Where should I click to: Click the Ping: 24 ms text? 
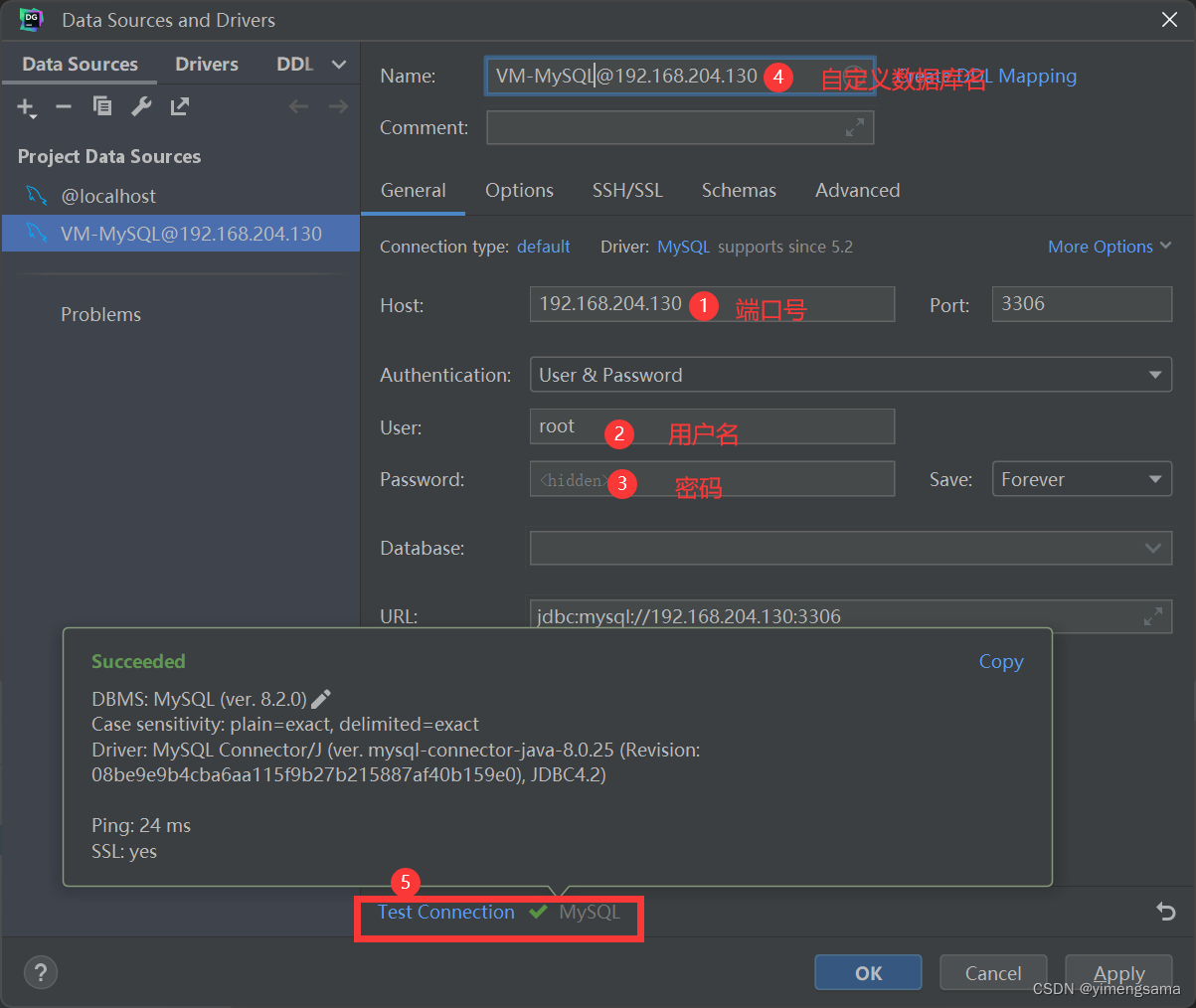[141, 825]
